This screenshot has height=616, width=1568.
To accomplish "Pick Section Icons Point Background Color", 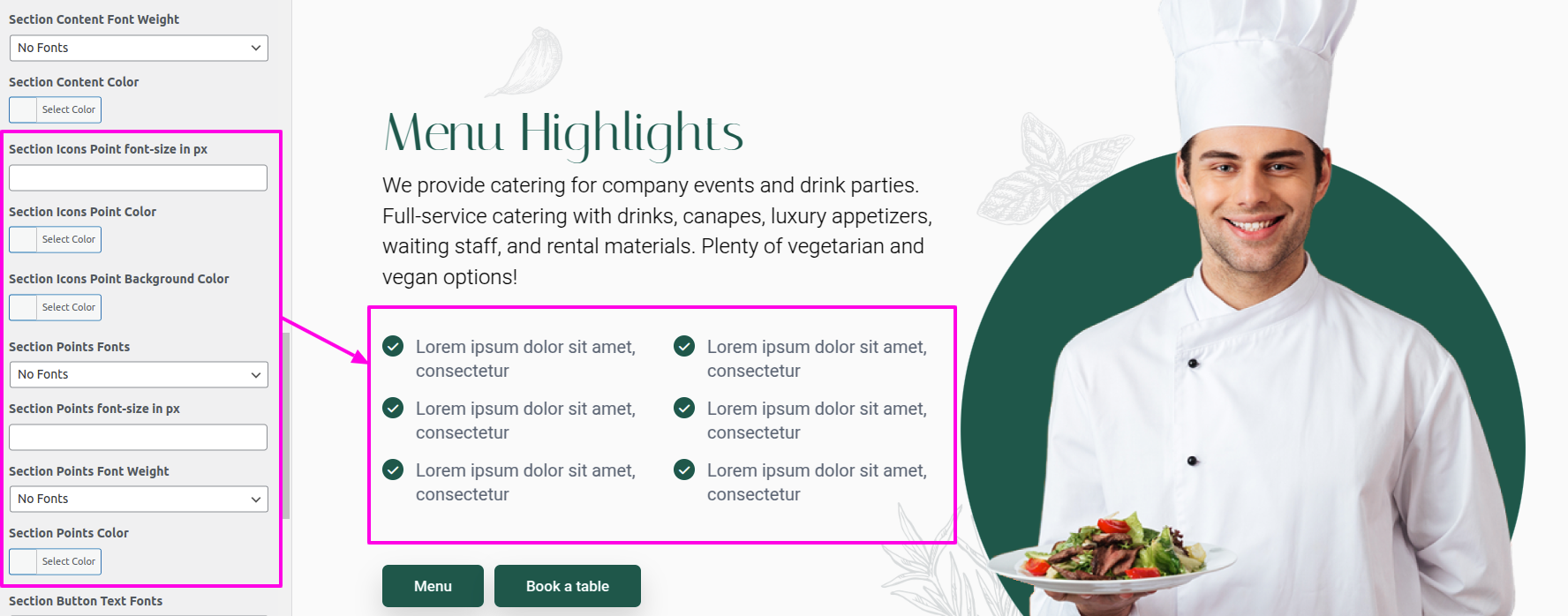I will point(55,307).
